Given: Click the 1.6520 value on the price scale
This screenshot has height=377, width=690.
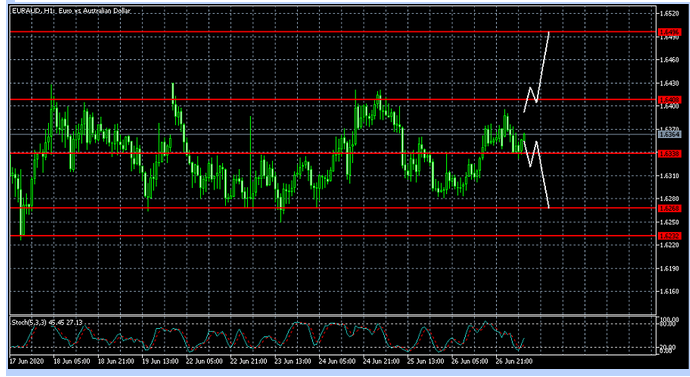Looking at the screenshot, I should tap(669, 14).
